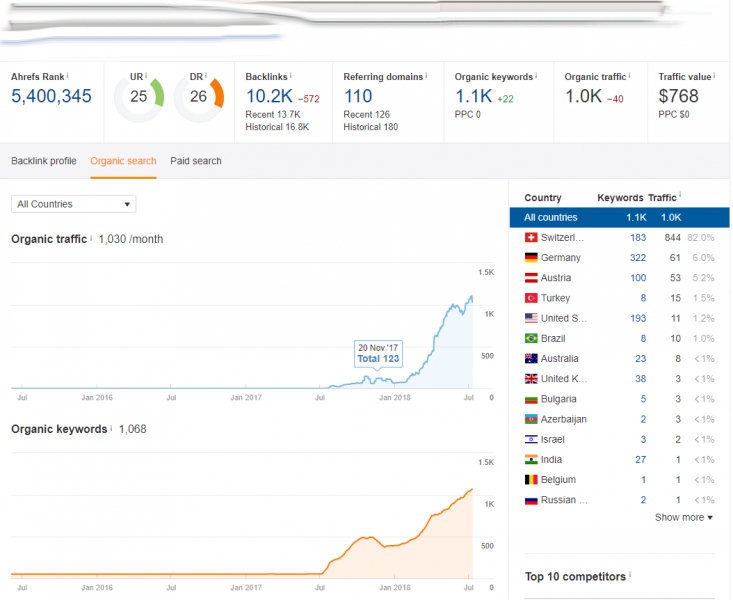Image resolution: width=733 pixels, height=600 pixels.
Task: Click the info icon beside Referring domains
Action: point(426,75)
